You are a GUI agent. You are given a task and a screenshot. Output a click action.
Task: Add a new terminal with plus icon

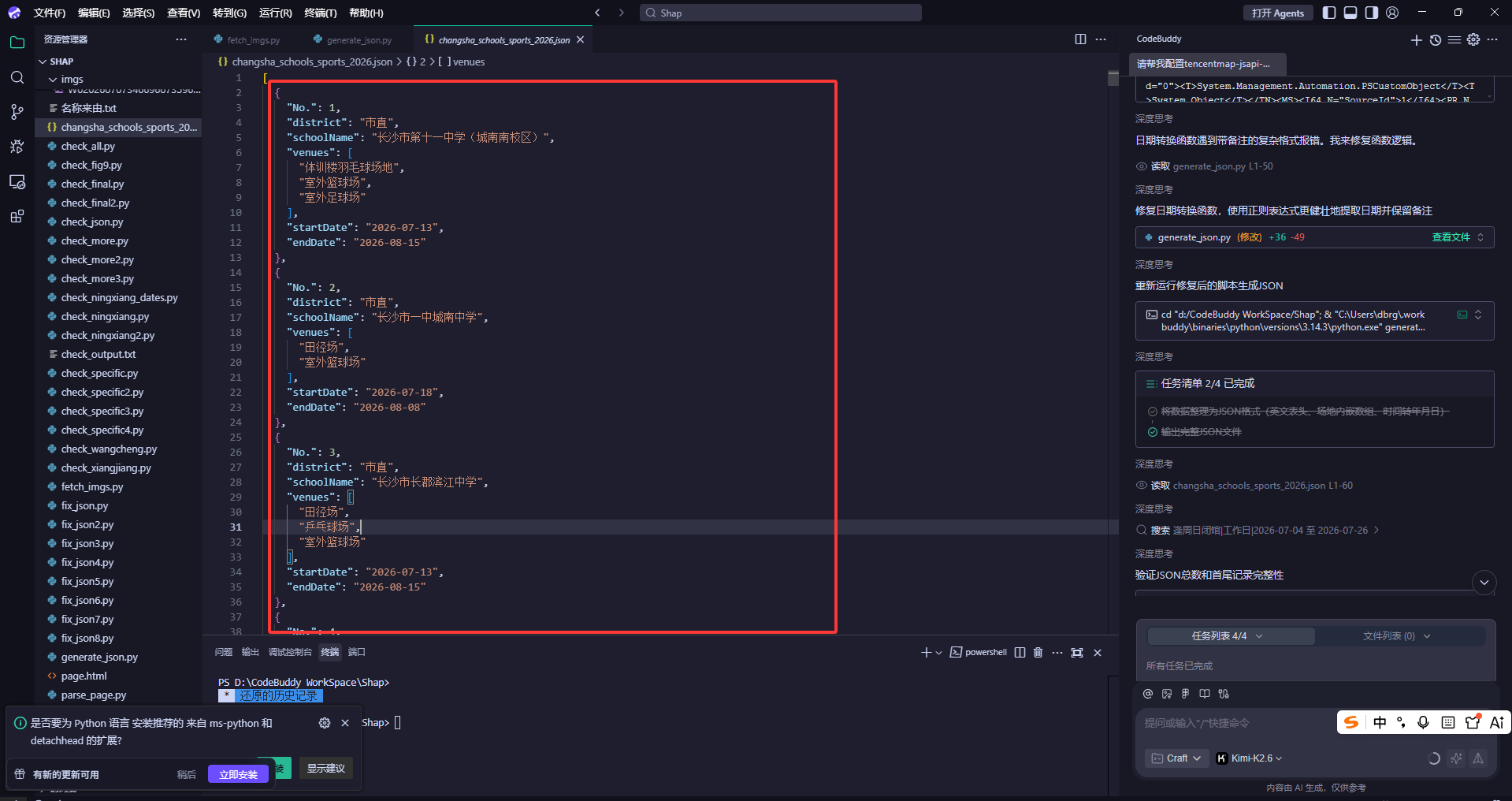(x=926, y=652)
